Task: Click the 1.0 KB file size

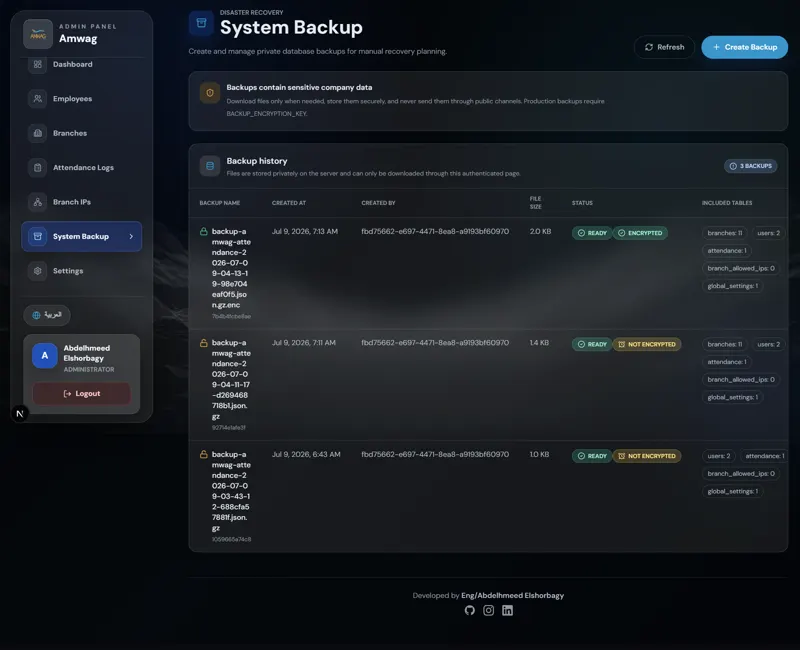Action: (539, 454)
